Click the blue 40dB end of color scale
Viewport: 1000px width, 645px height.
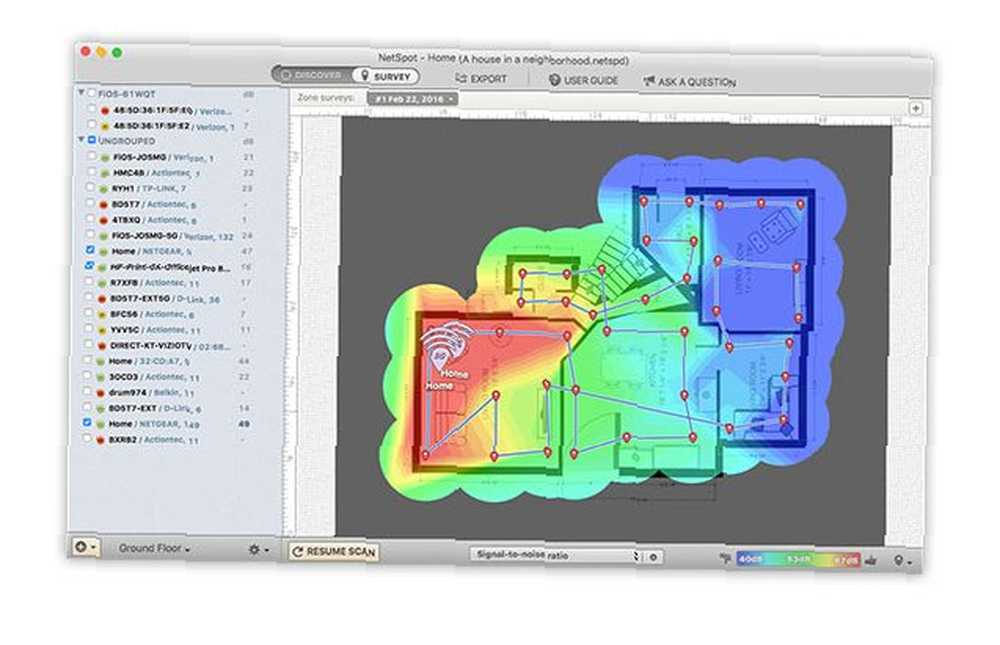click(x=751, y=560)
